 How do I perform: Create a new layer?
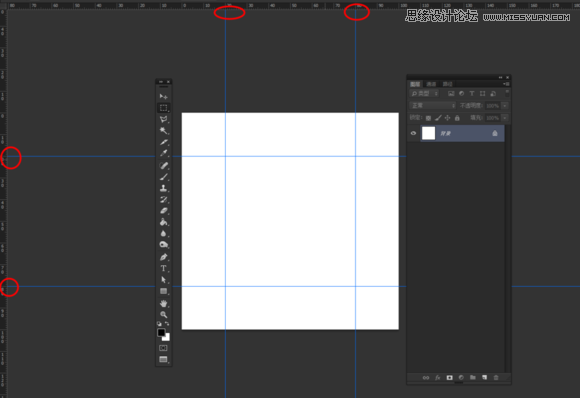(x=485, y=378)
